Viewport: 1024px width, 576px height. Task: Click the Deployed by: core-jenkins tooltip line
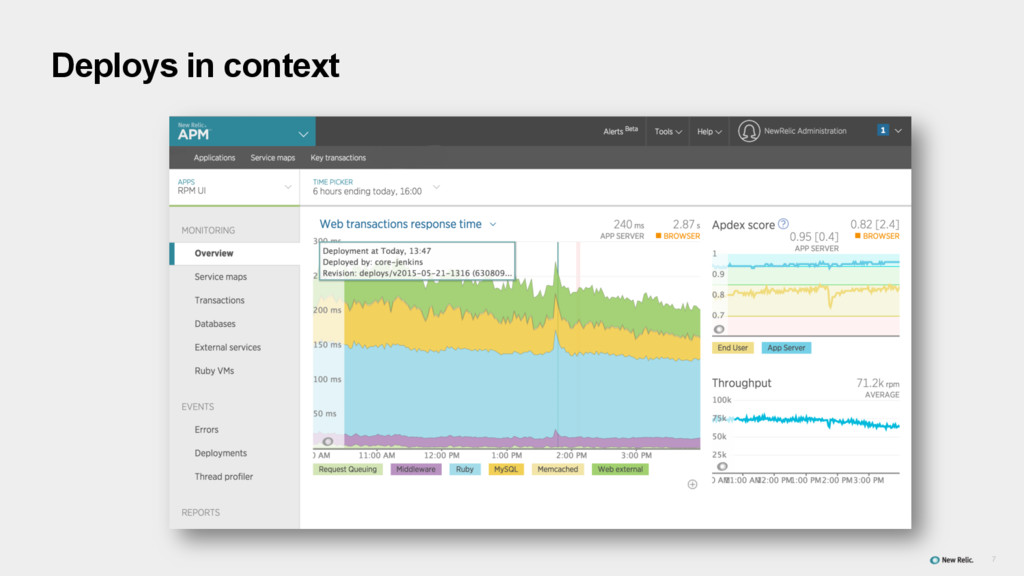[372, 262]
